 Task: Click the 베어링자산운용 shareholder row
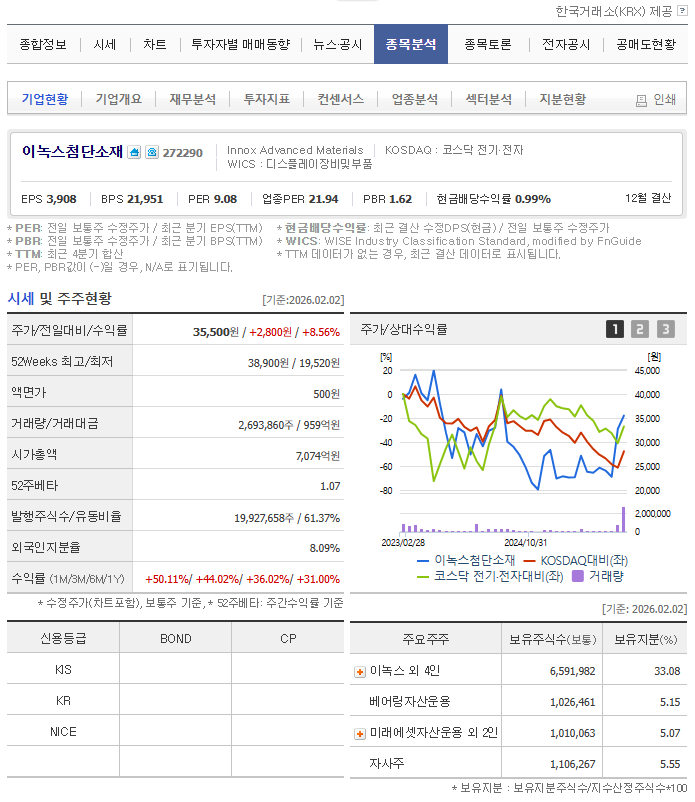pos(518,702)
